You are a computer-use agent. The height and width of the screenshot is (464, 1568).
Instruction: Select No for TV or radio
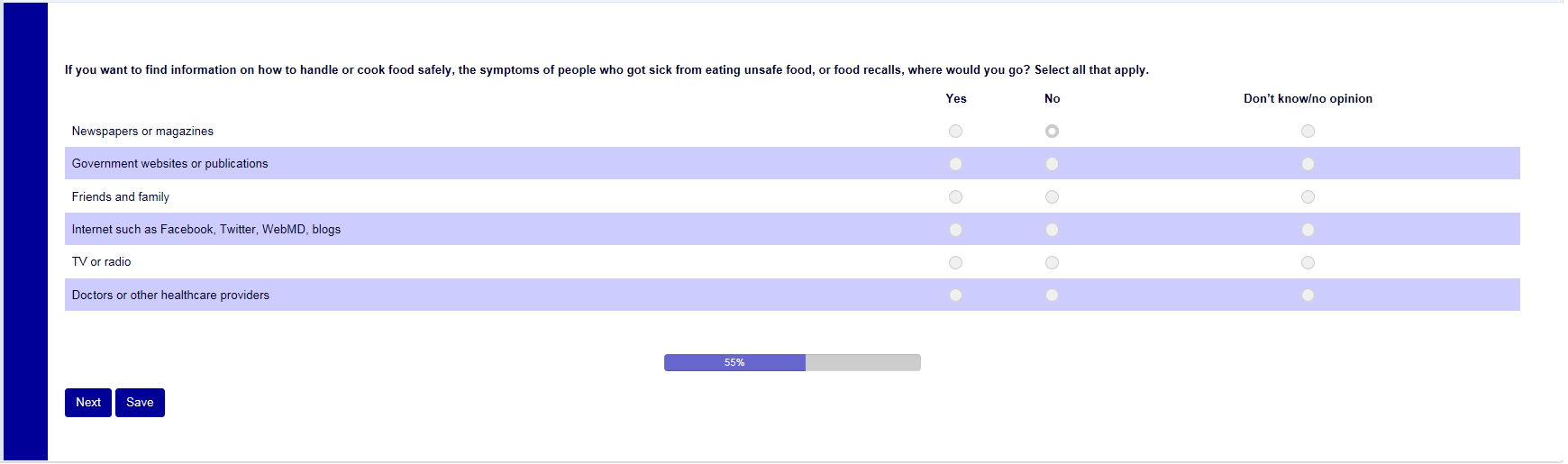1052,263
